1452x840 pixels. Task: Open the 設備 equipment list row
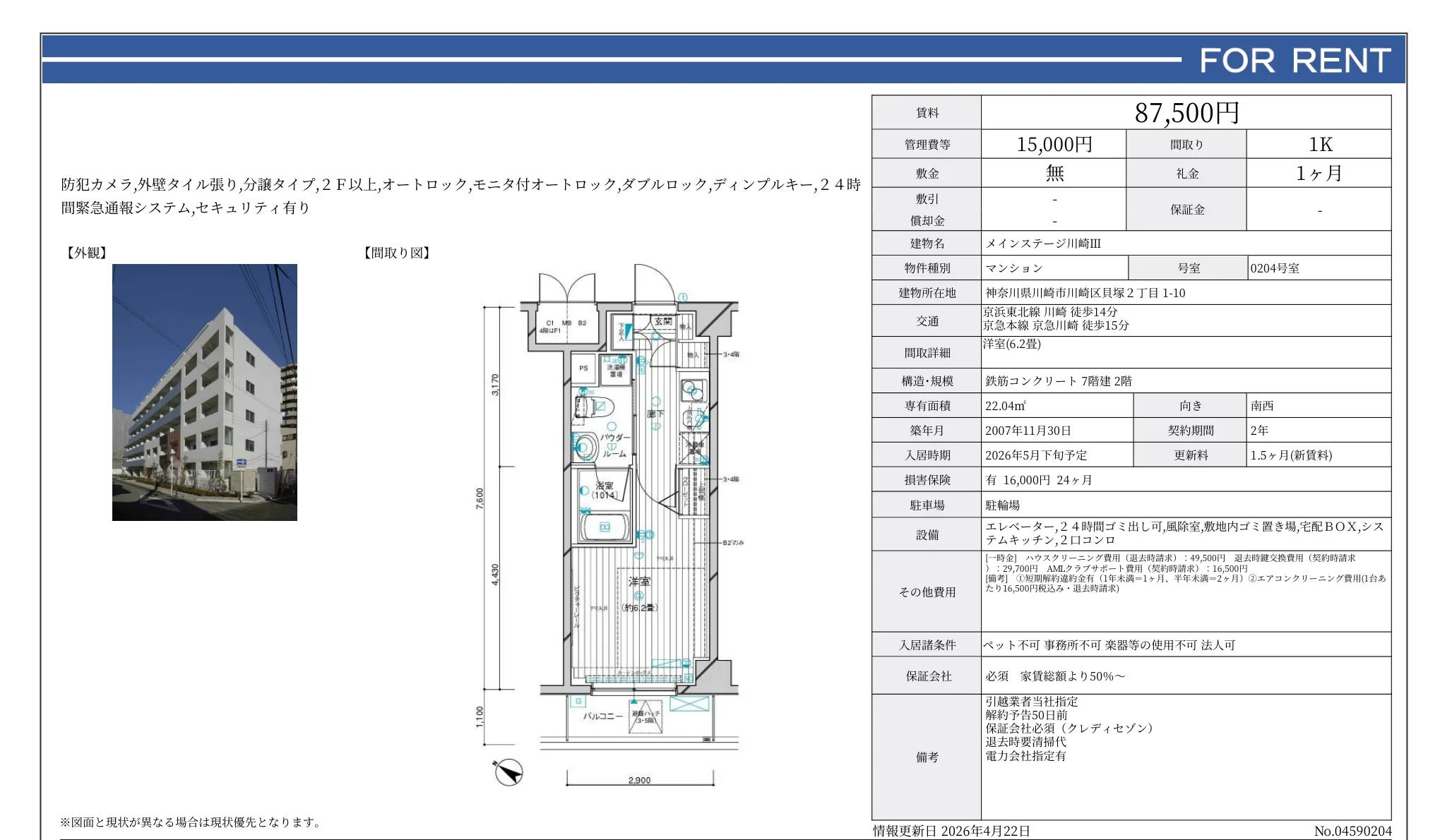929,535
